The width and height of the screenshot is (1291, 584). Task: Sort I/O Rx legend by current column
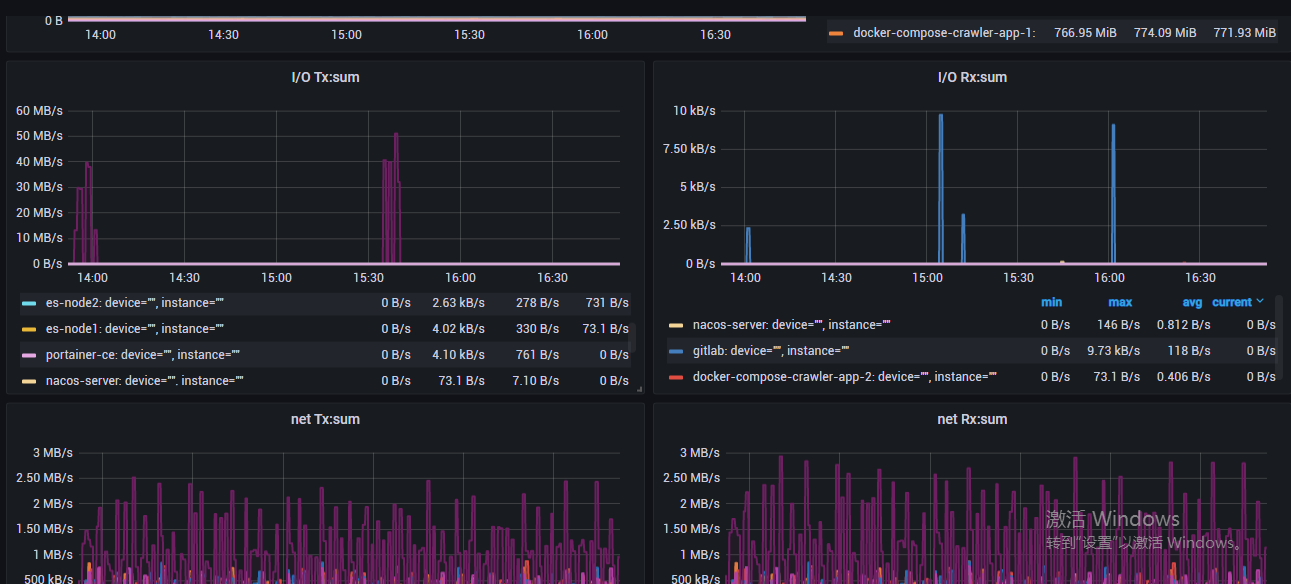pyautogui.click(x=1232, y=302)
